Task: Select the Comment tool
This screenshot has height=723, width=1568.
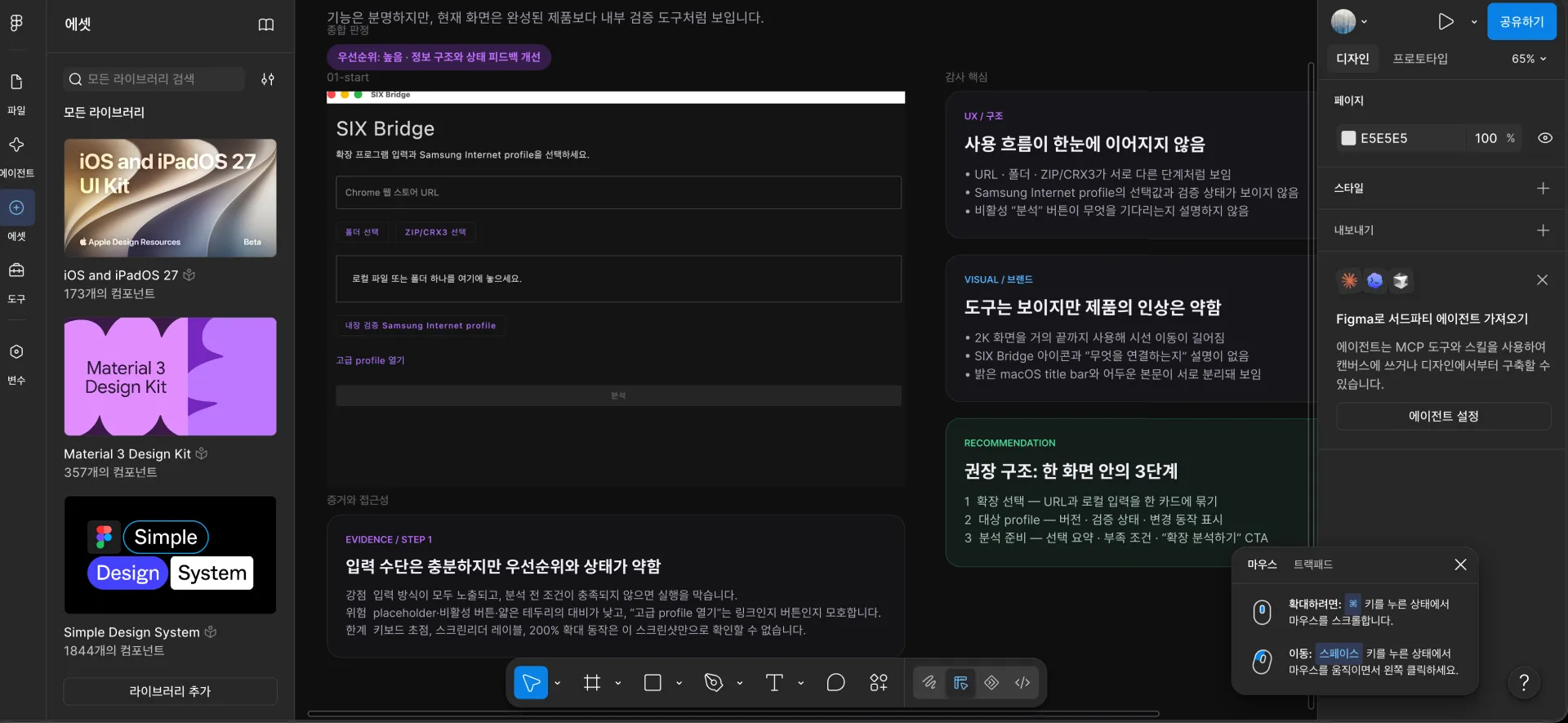Action: coord(835,683)
